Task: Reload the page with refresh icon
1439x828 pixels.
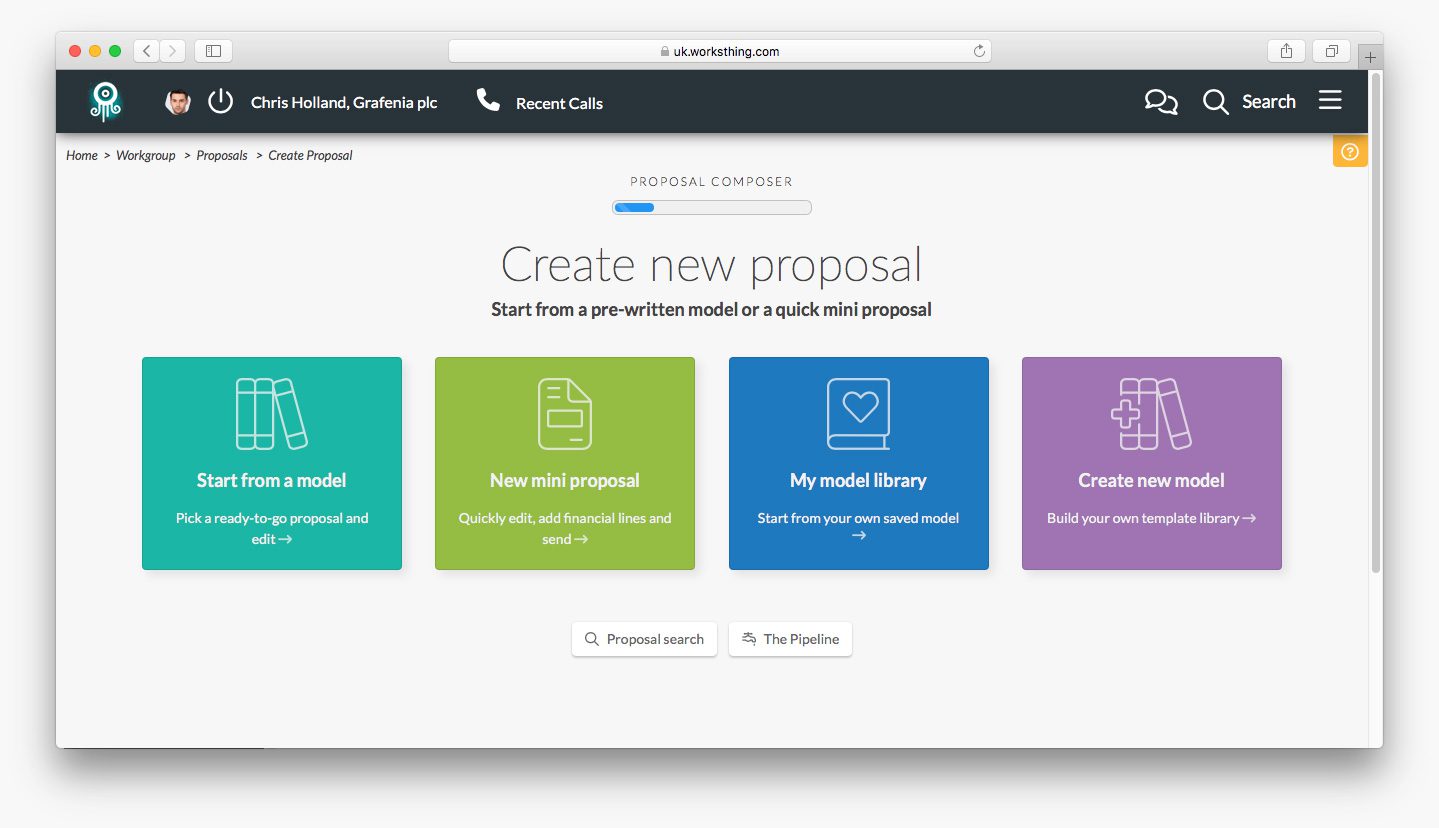Action: coord(979,51)
